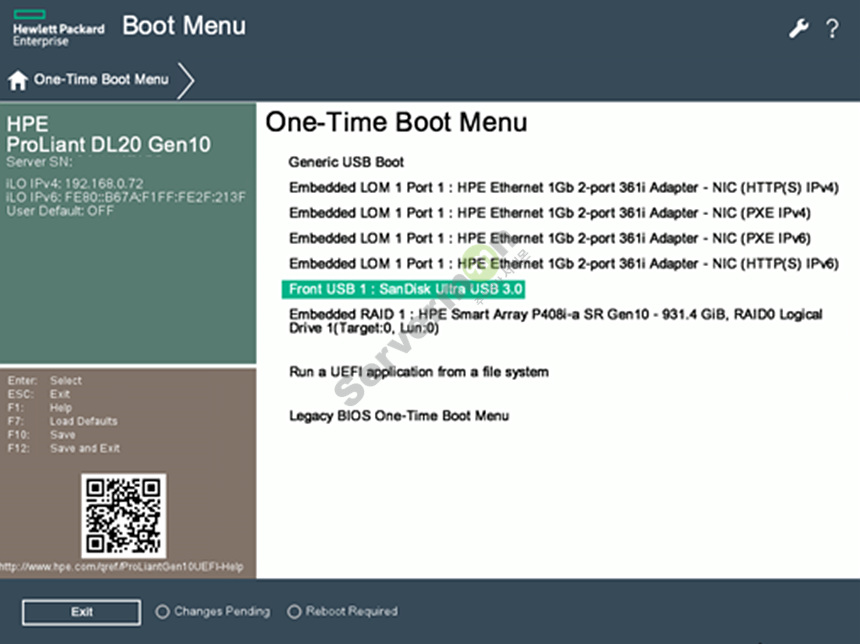The width and height of the screenshot is (860, 644).
Task: Click the Changes Pending indicator circle
Action: click(162, 612)
